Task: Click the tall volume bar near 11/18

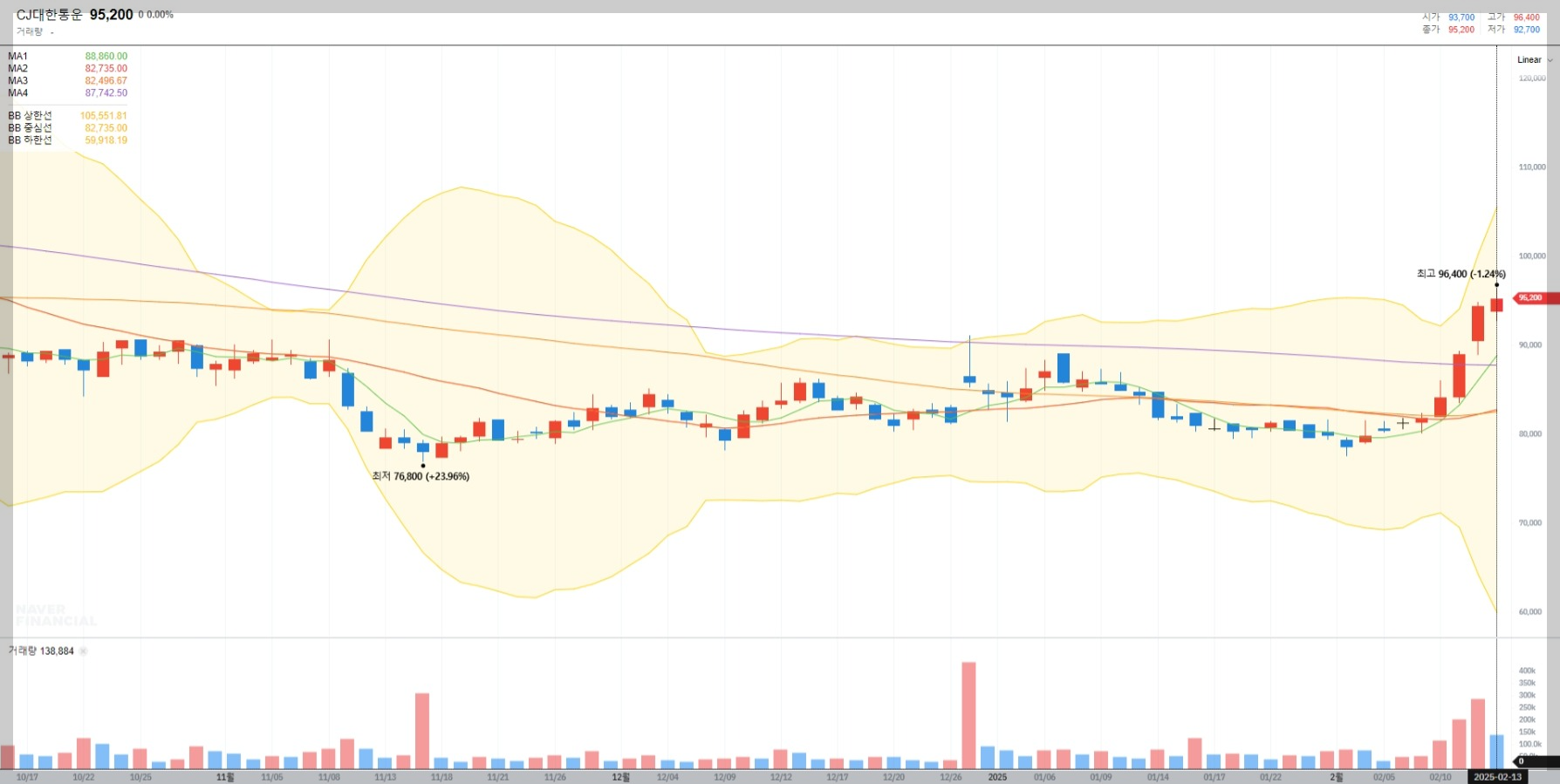Action: pyautogui.click(x=422, y=731)
